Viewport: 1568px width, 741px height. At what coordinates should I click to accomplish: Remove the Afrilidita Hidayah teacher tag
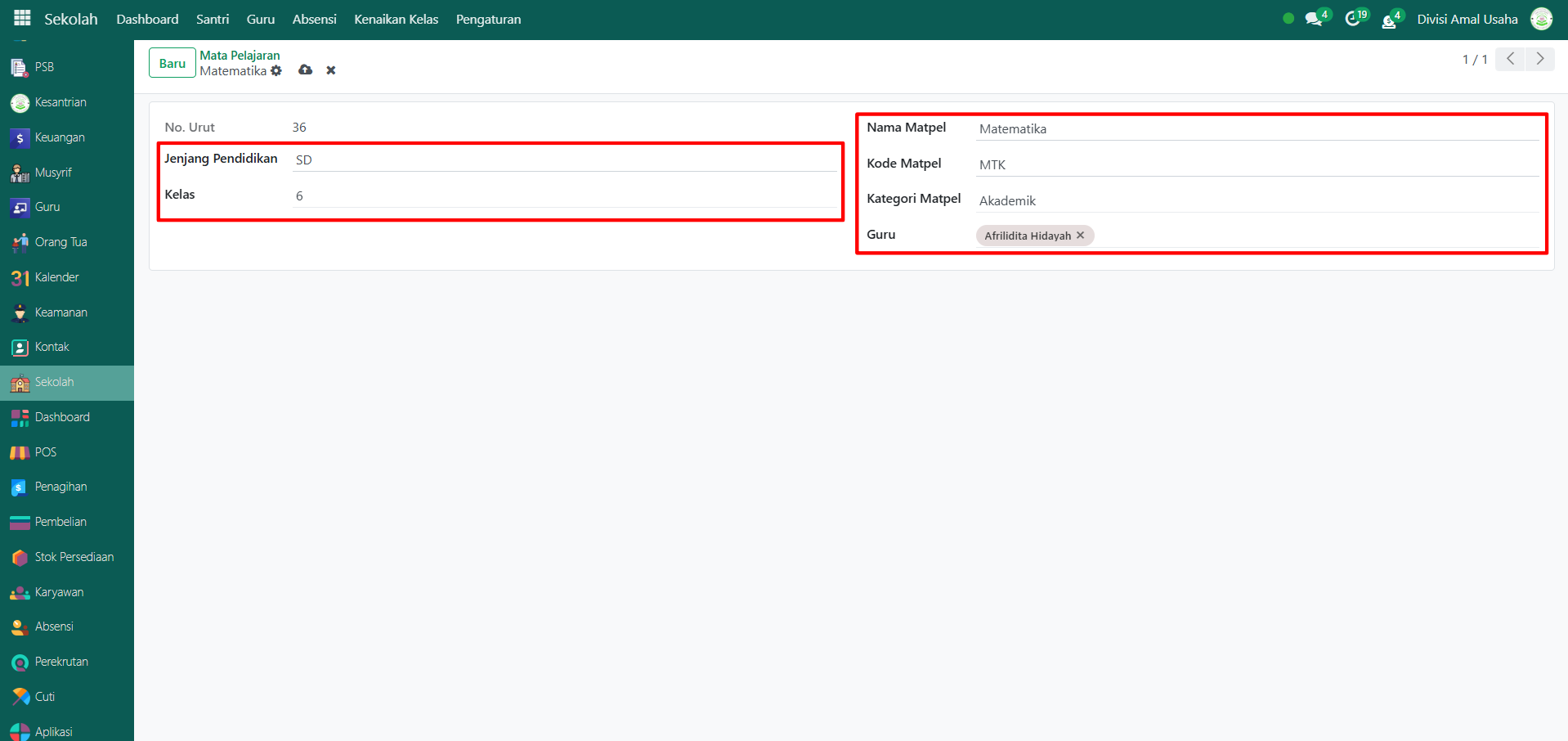click(x=1080, y=236)
